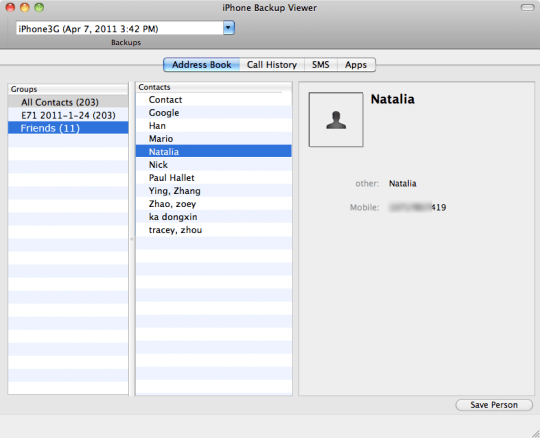Select the Friends (11) group
Screen dimensions: 540x438
tap(68, 128)
